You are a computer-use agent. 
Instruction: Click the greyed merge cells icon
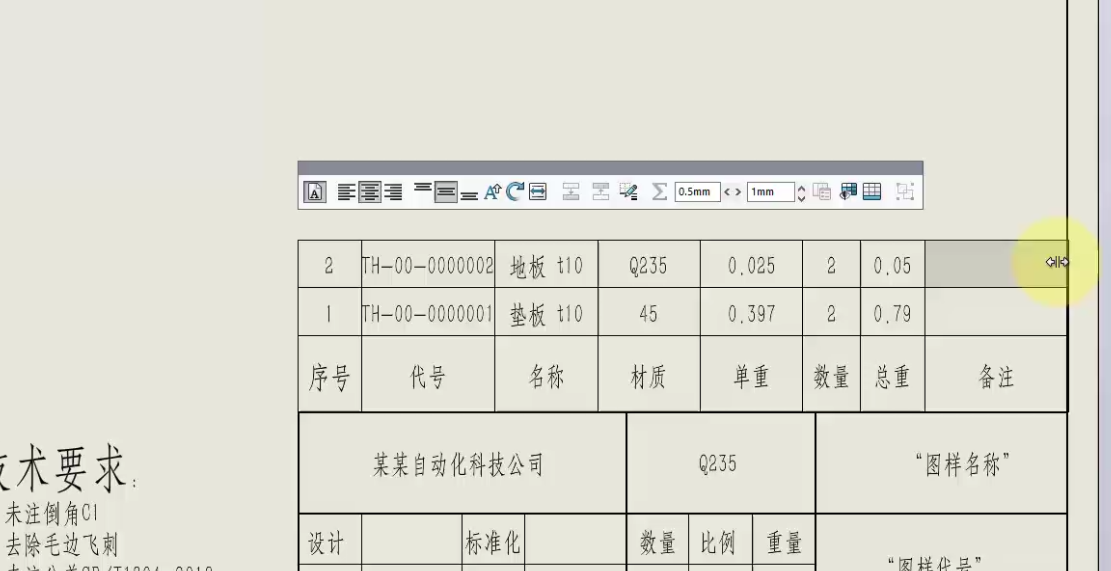pos(571,191)
